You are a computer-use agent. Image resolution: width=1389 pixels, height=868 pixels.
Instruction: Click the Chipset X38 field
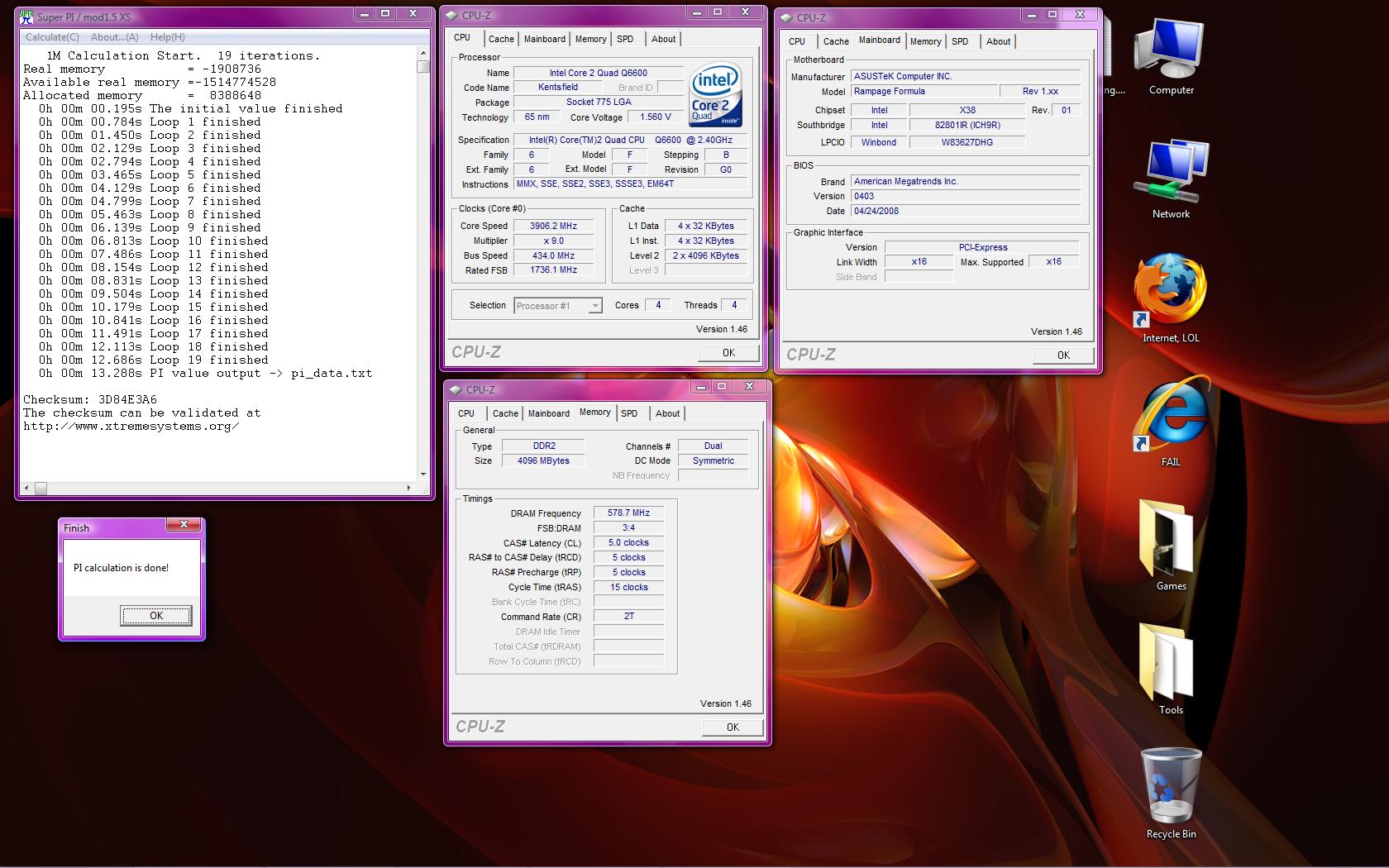tap(967, 110)
